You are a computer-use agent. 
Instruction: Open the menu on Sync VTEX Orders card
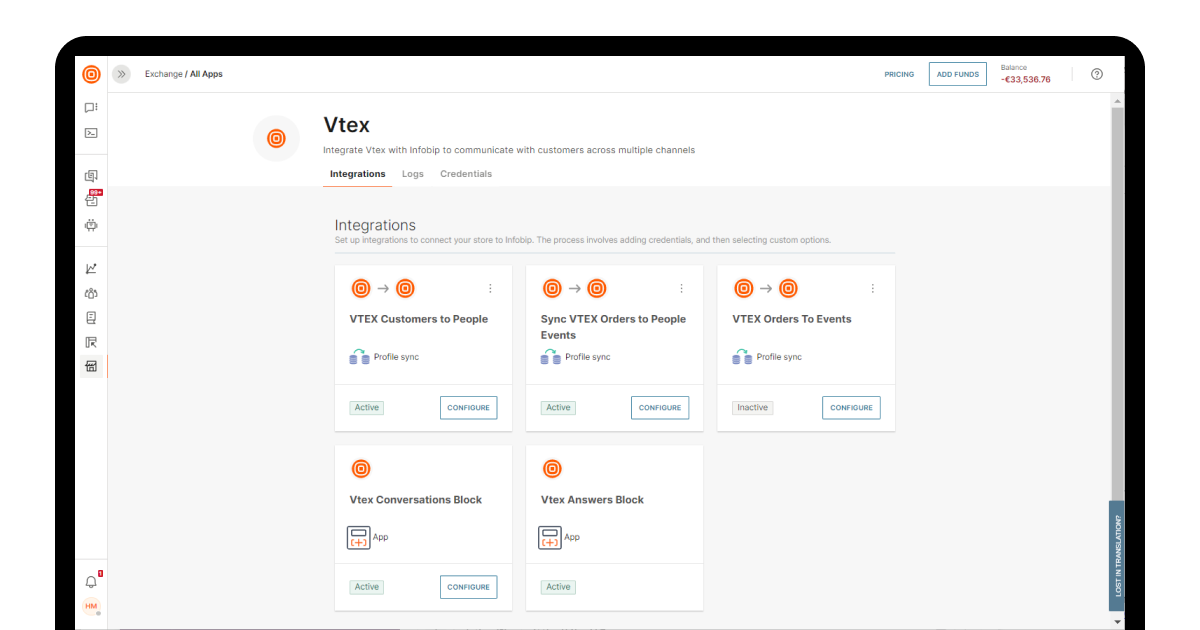(x=682, y=288)
